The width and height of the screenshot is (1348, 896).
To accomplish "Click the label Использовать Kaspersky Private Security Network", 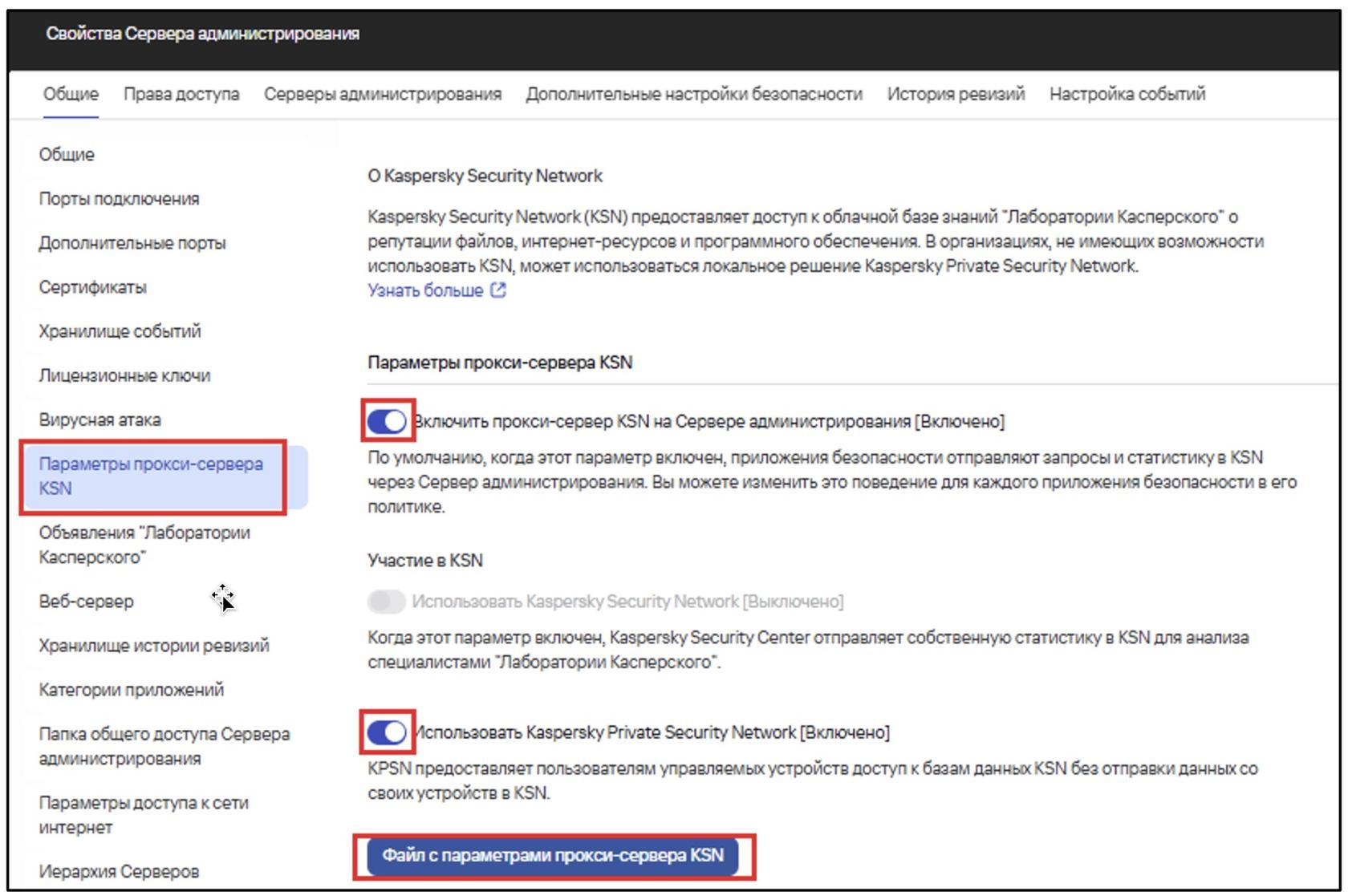I will click(x=651, y=732).
